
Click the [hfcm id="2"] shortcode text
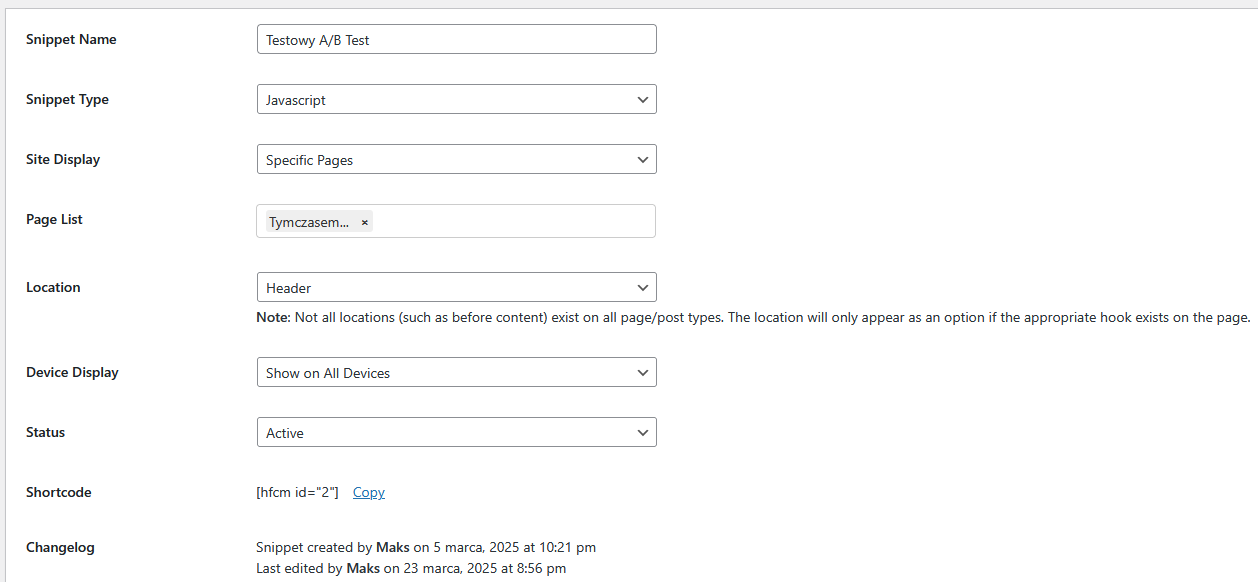297,492
